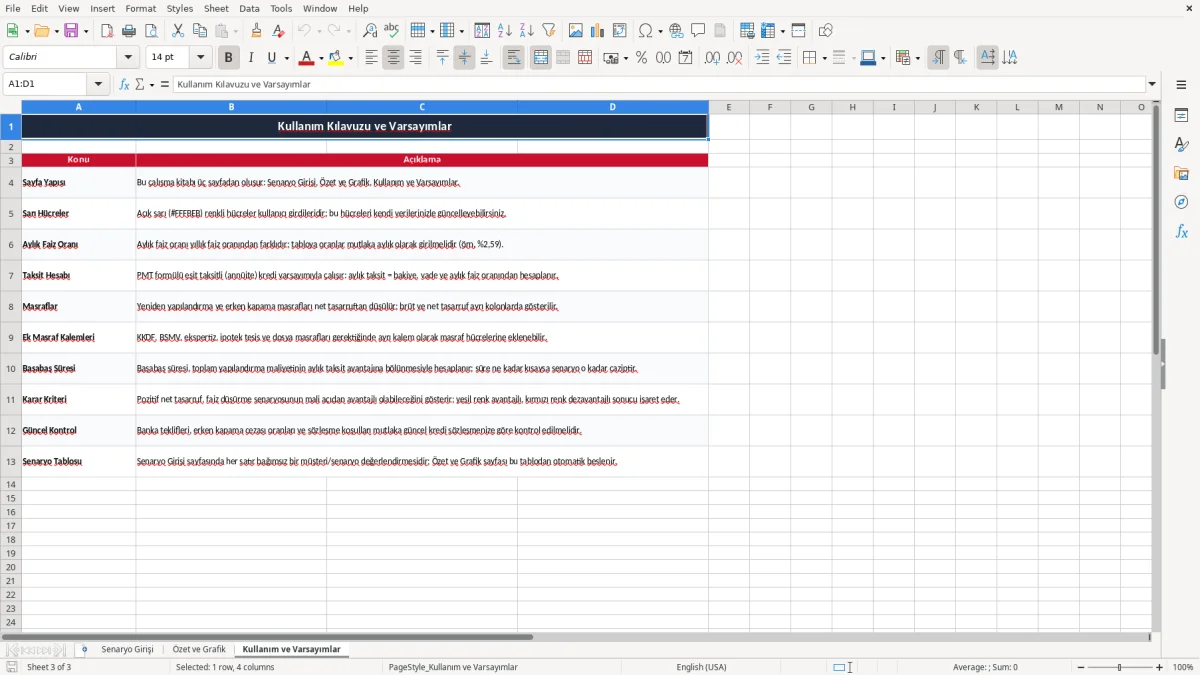Run the Spelling check icon
The image size is (1200, 675).
tap(392, 31)
